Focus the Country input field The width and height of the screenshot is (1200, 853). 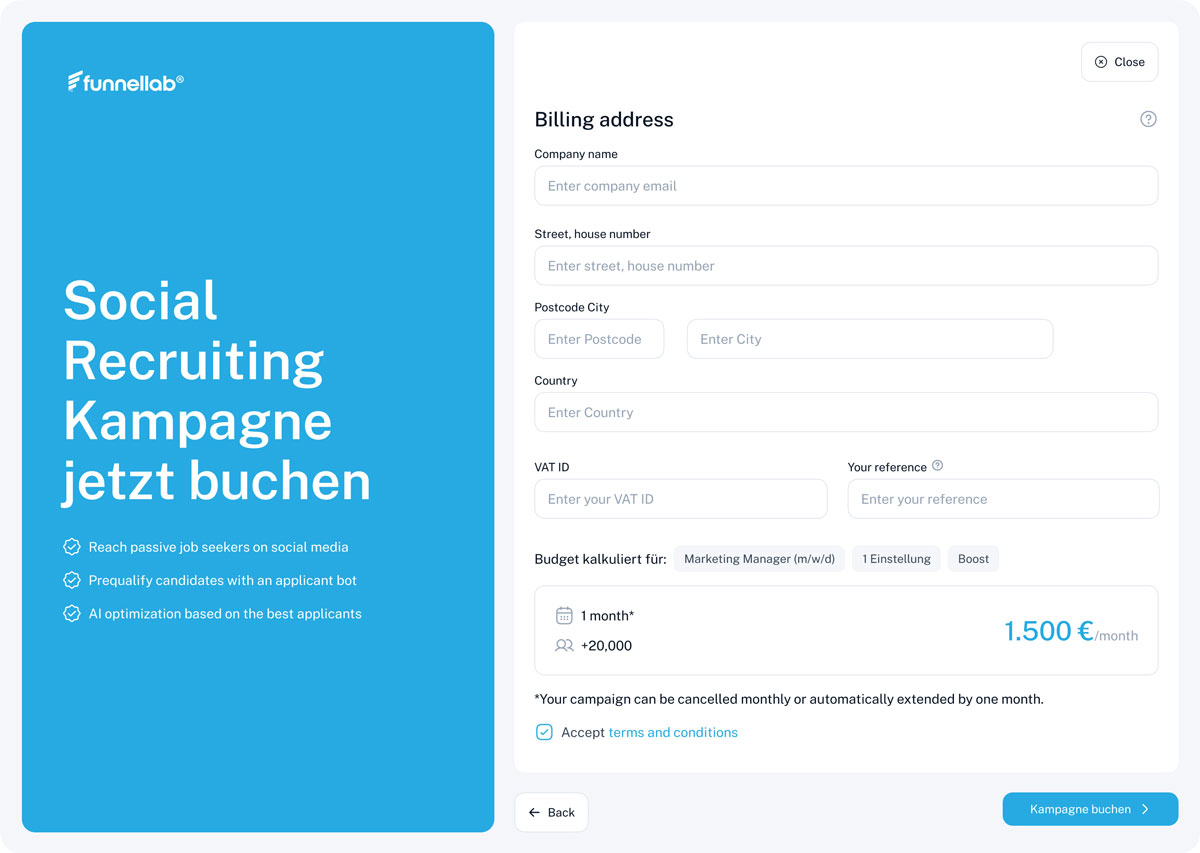846,412
